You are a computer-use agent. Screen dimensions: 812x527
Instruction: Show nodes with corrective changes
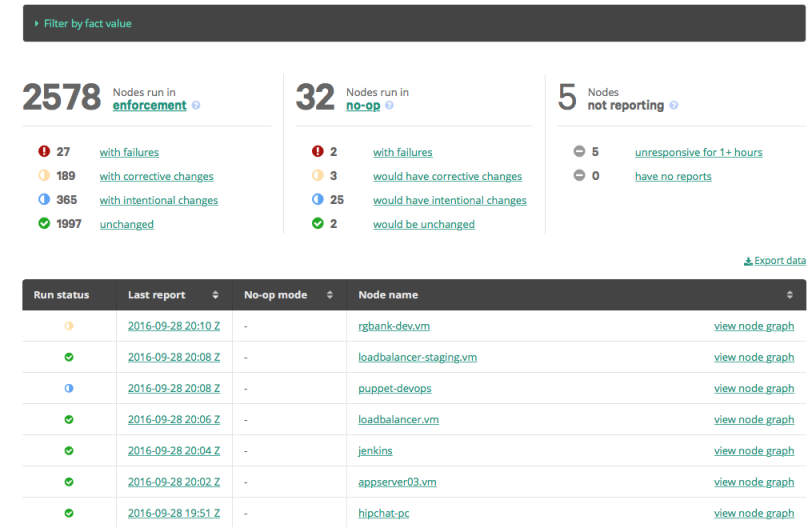[x=156, y=176]
